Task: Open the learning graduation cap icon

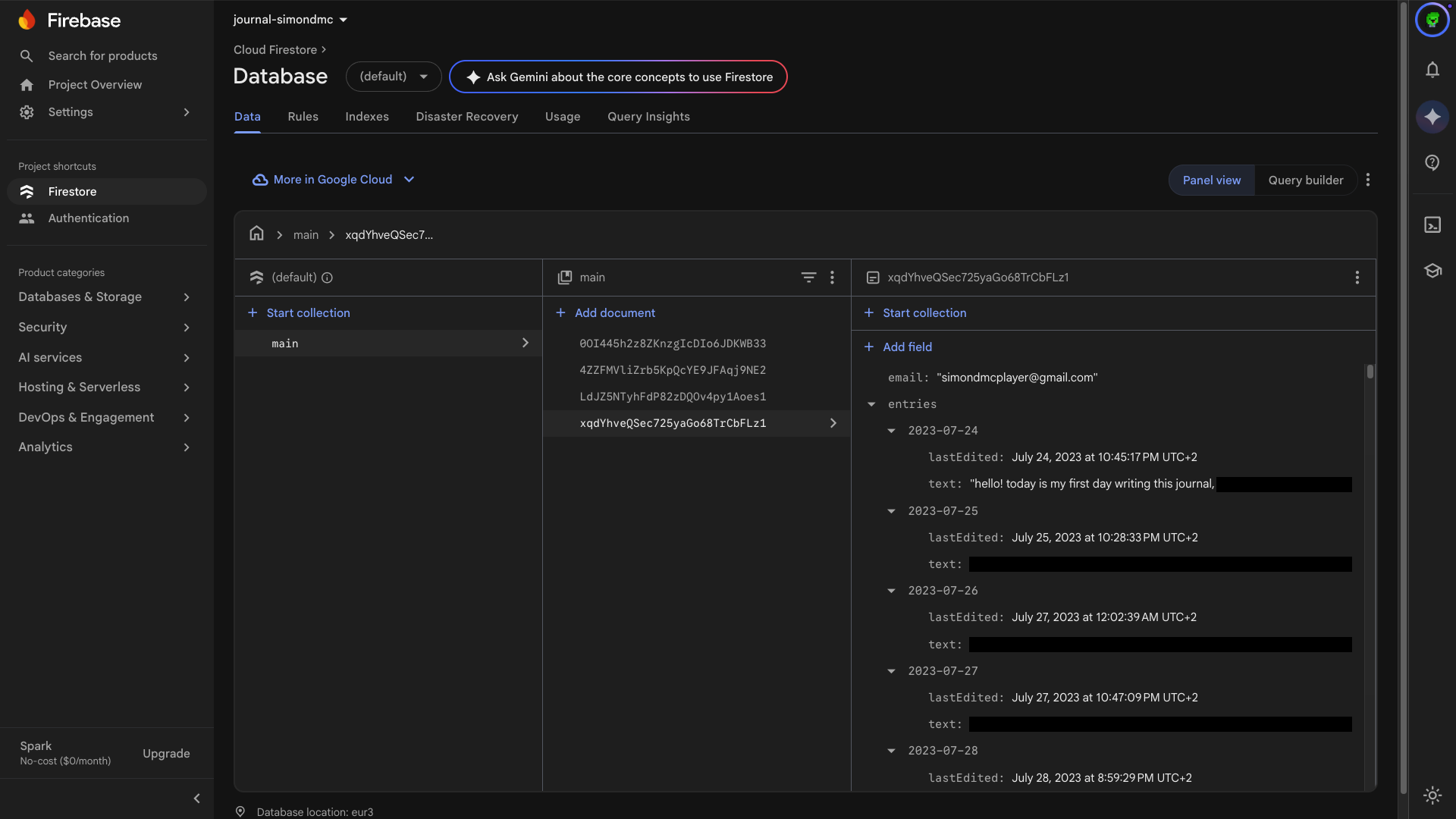Action: coord(1432,271)
